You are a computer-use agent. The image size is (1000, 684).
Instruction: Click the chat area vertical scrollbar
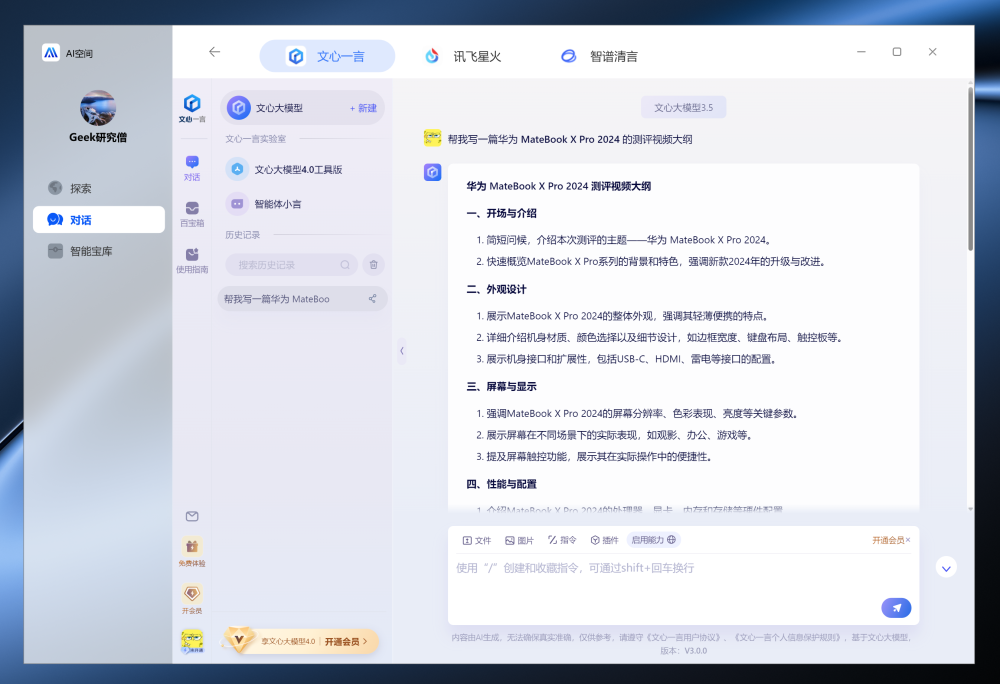coord(970,169)
